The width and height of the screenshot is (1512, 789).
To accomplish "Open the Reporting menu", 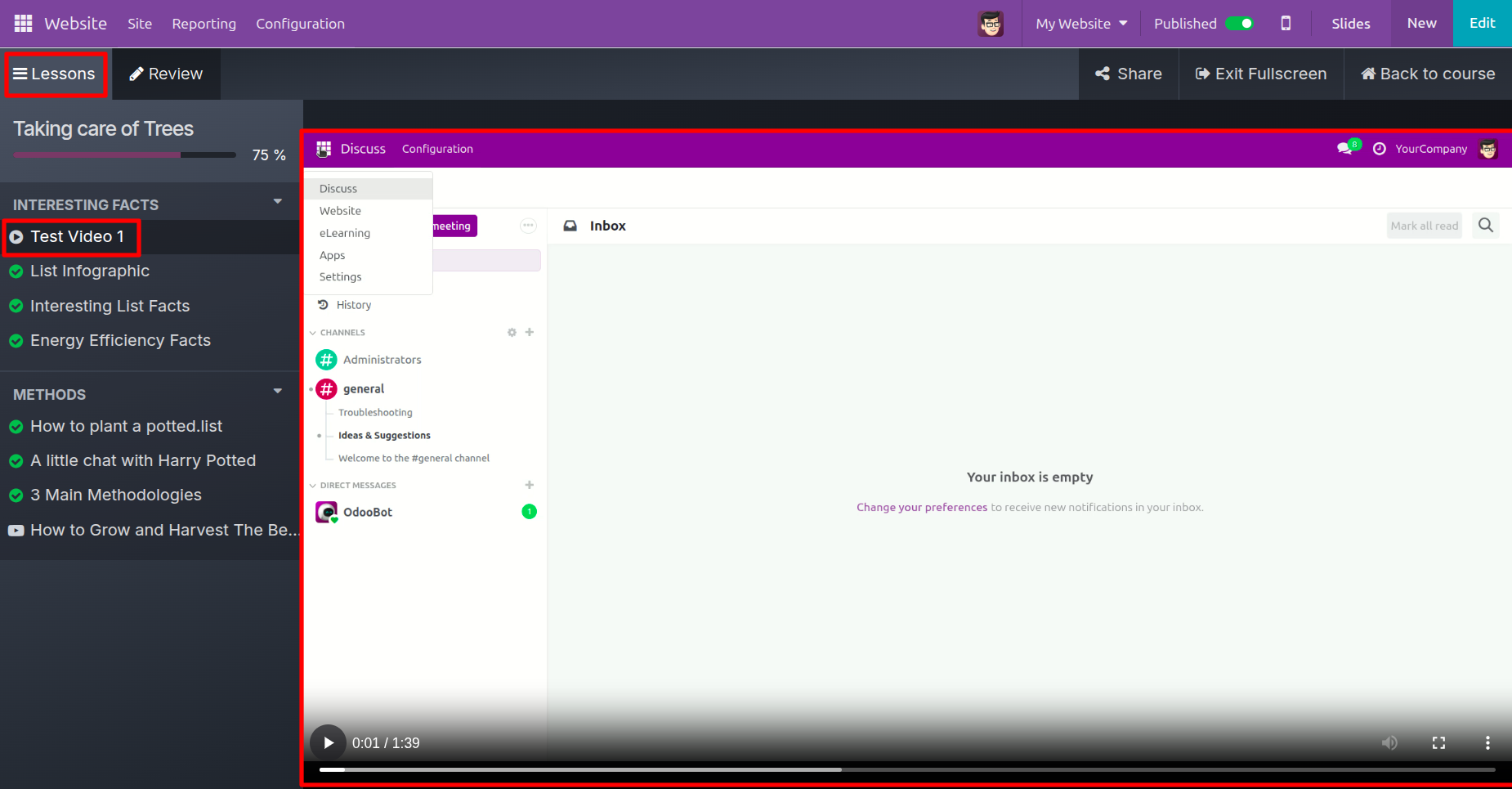I will click(x=204, y=24).
